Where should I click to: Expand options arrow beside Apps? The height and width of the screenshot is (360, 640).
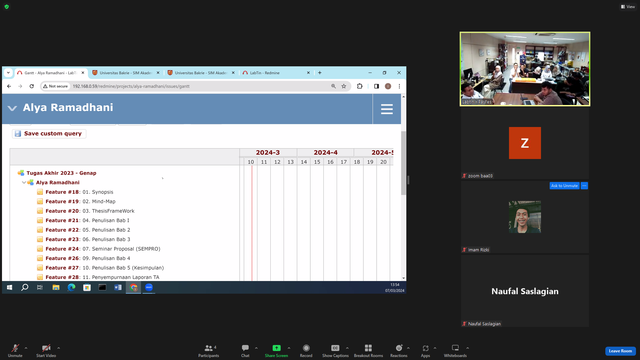click(435, 348)
